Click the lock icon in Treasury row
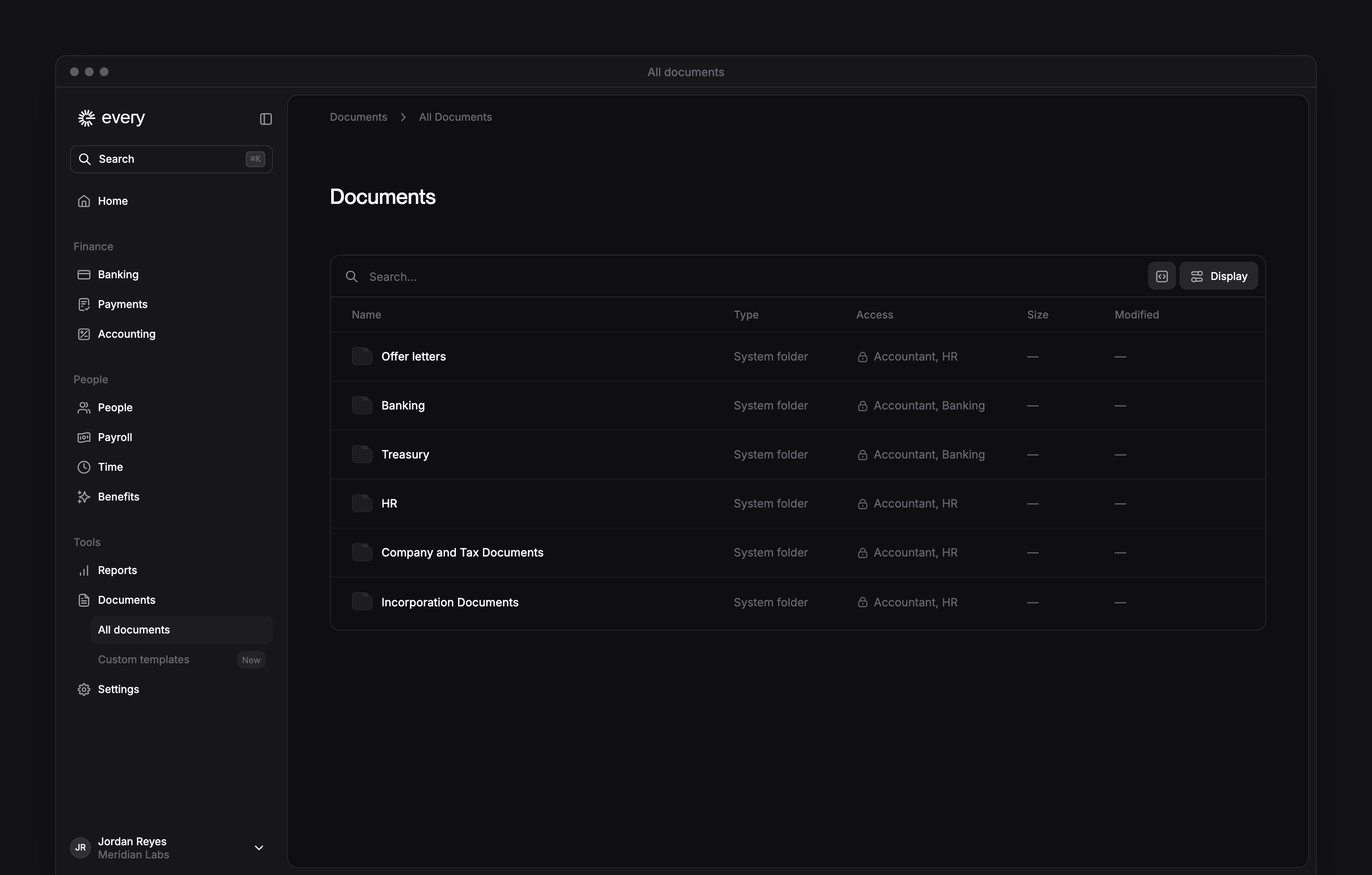1372x875 pixels. coord(863,455)
